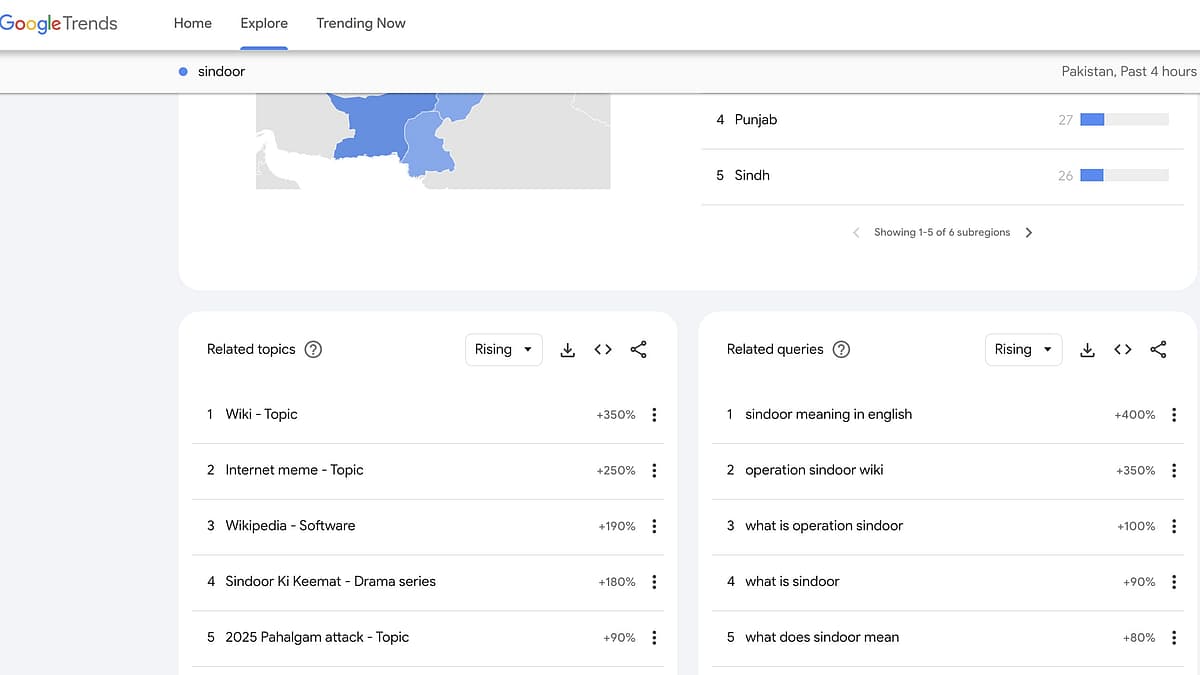The height and width of the screenshot is (675, 1200).
Task: Expand Rising dropdown in Related topics
Action: [504, 349]
